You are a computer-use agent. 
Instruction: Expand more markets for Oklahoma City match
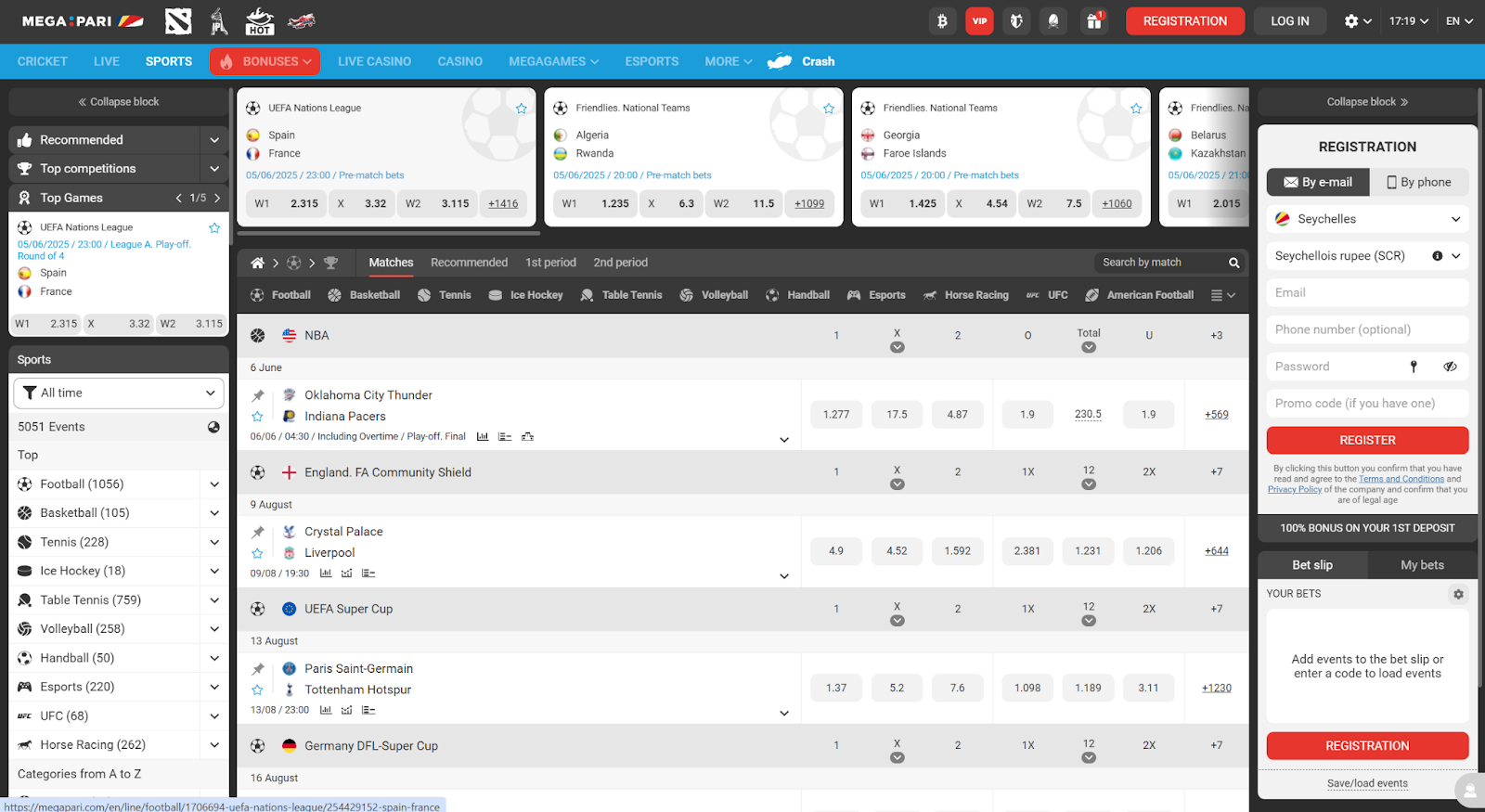coord(784,440)
